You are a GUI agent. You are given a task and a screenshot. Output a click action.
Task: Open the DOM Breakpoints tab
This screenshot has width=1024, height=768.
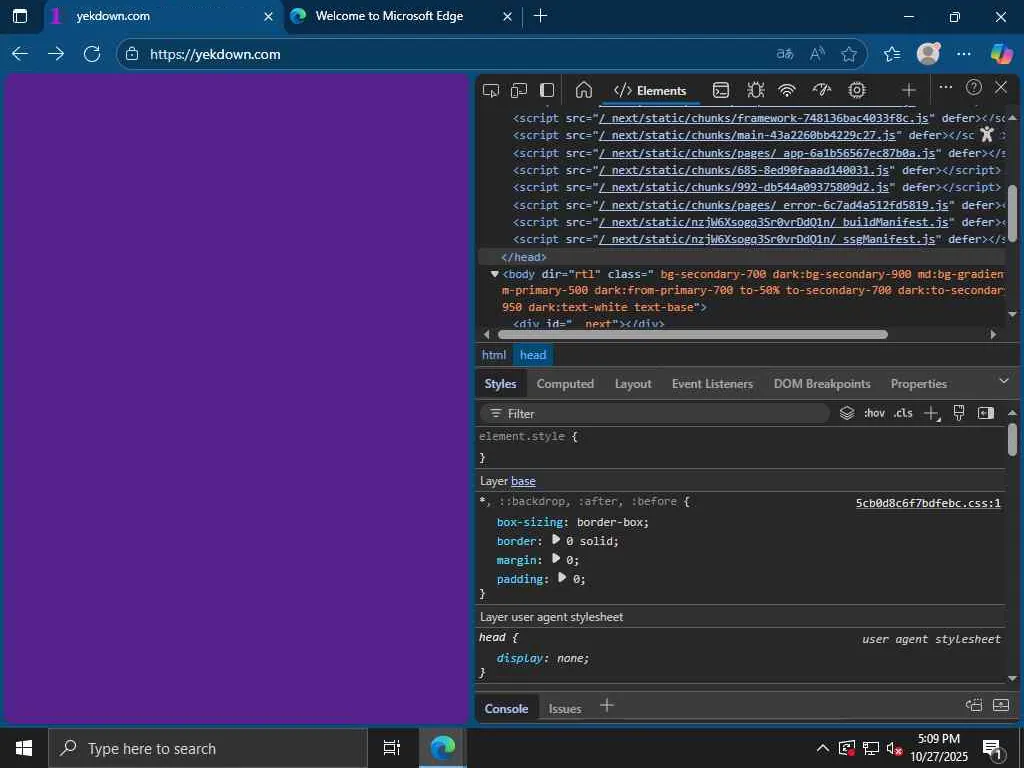(x=822, y=384)
